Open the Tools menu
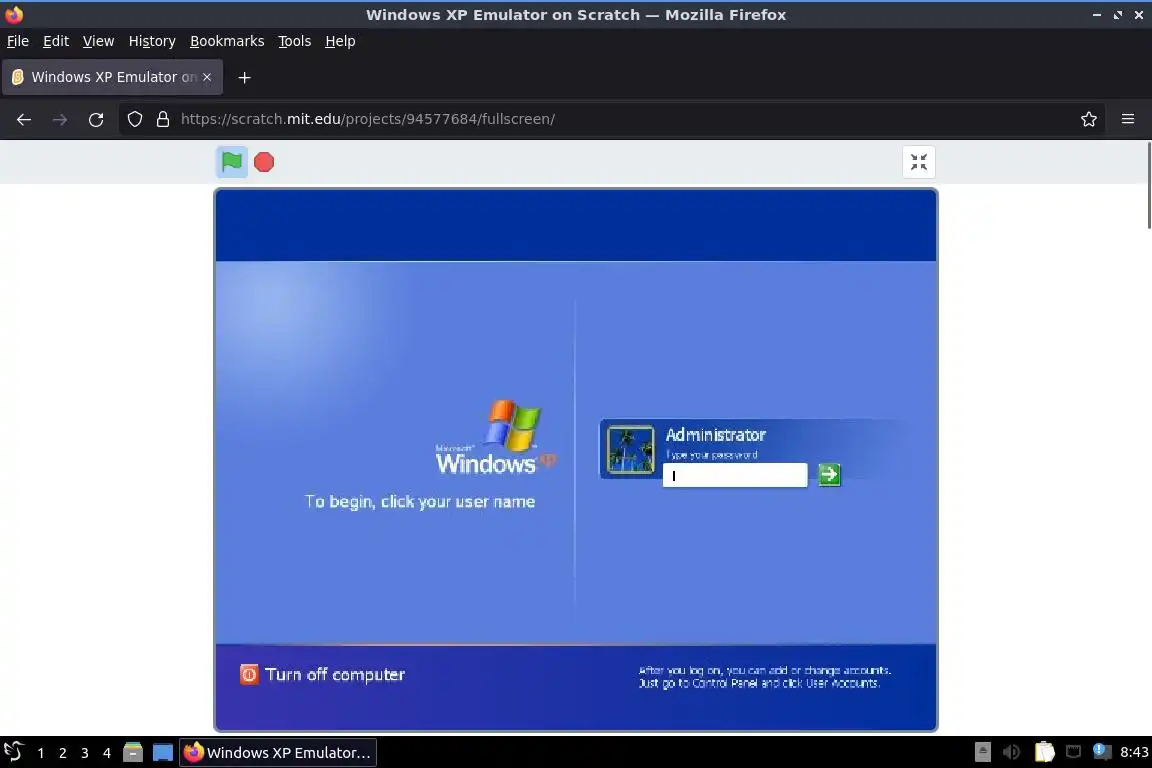Viewport: 1152px width, 768px height. pos(295,41)
